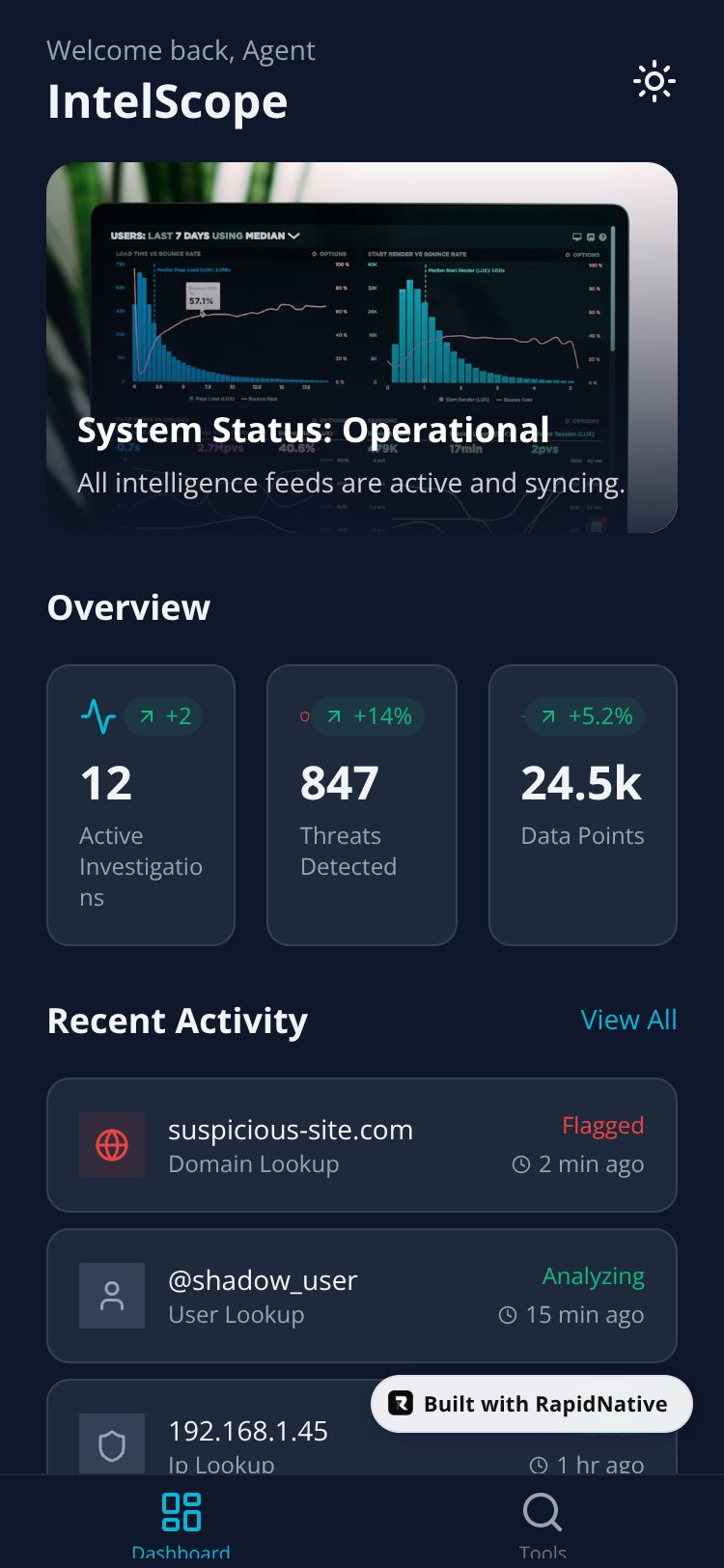724x1568 pixels.
Task: Click the Analyzing status label
Action: click(593, 1275)
